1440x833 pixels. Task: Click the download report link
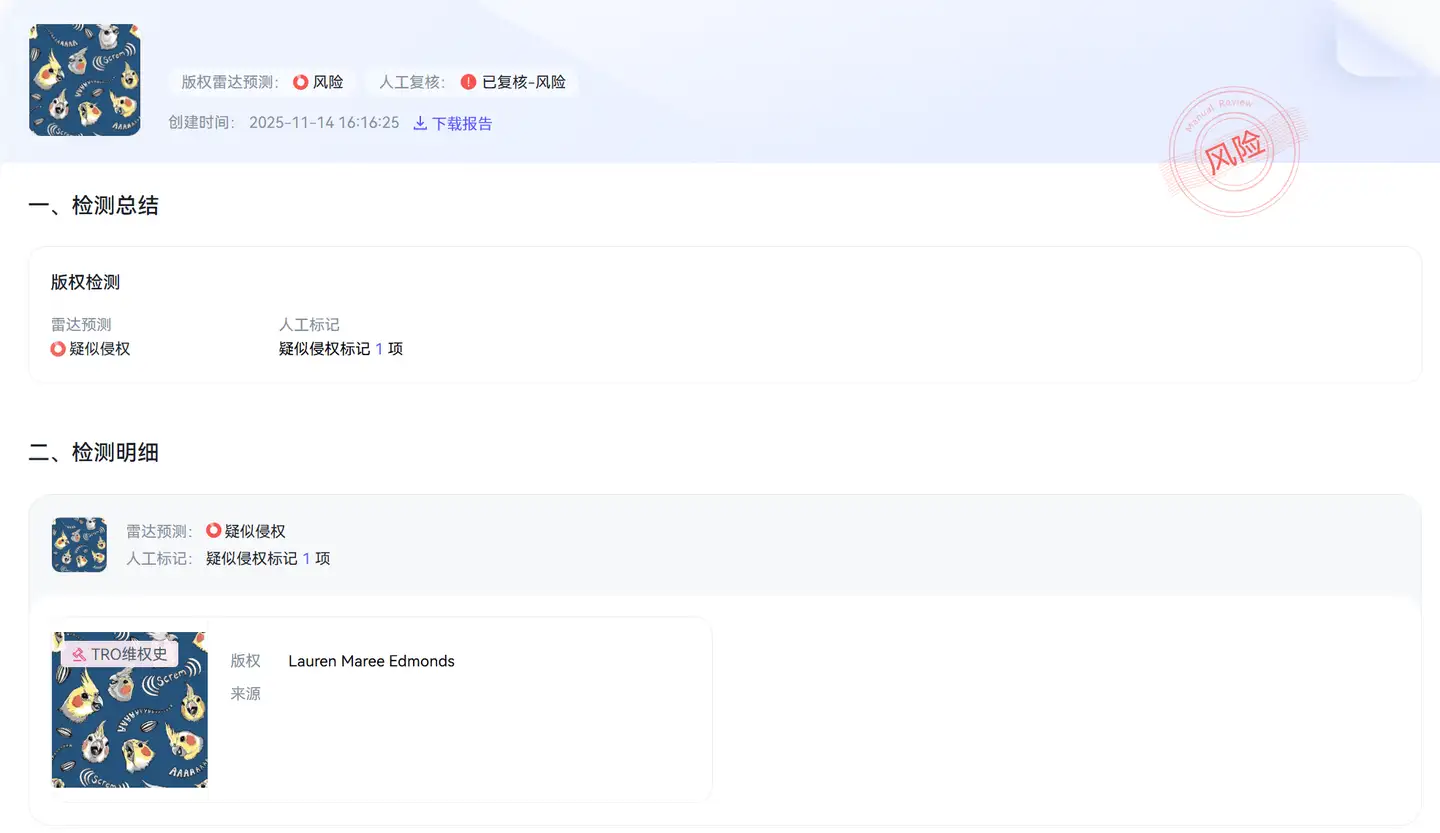coord(453,123)
